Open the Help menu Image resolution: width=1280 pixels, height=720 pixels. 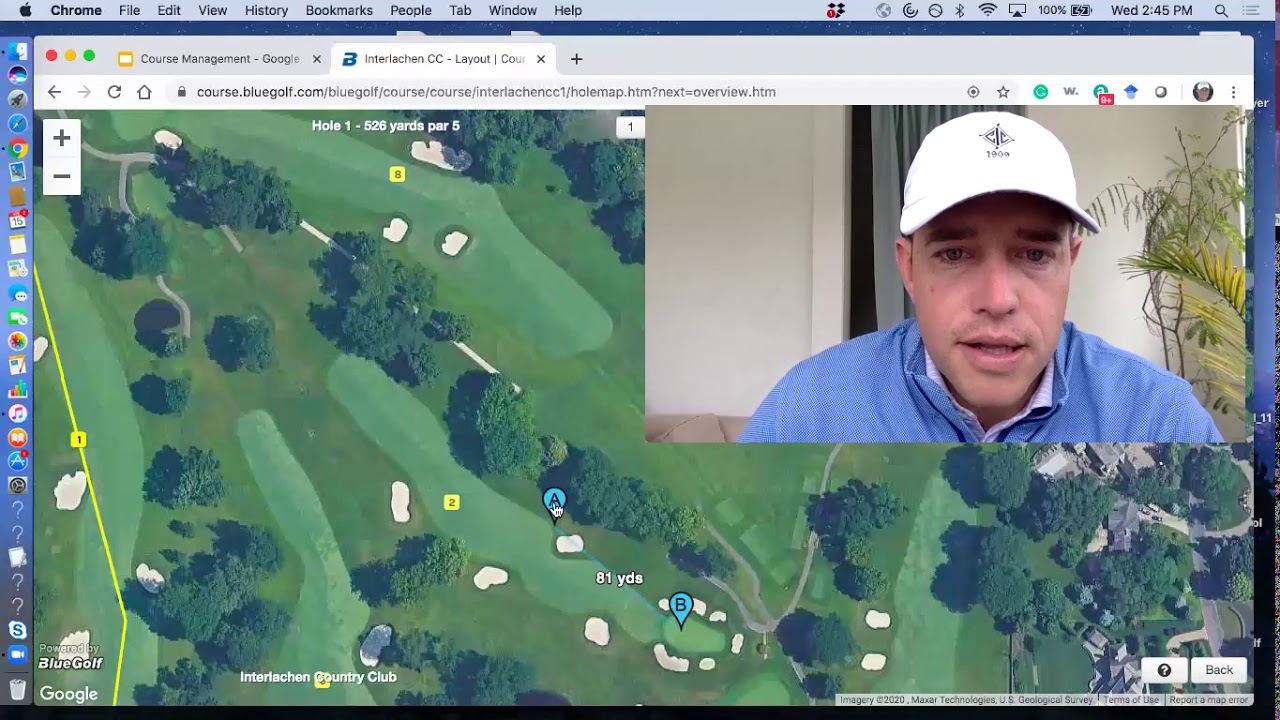(568, 10)
